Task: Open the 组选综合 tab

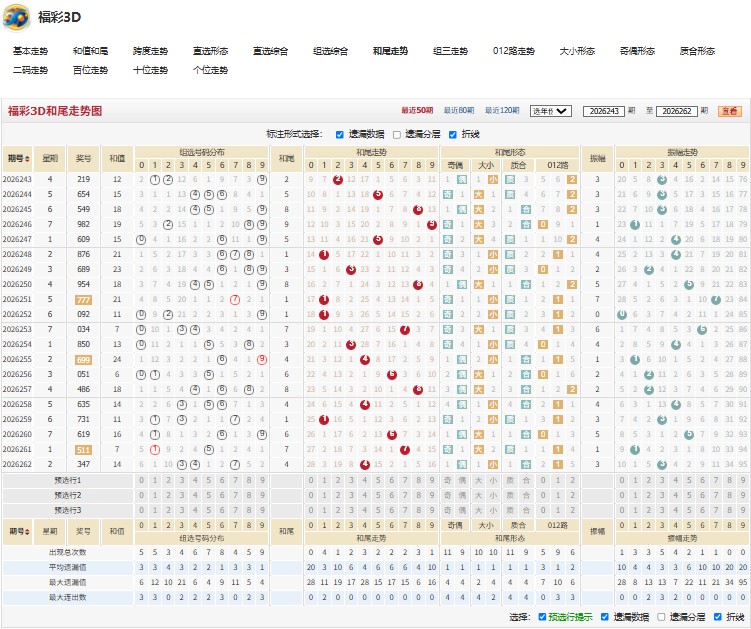Action: pyautogui.click(x=330, y=51)
